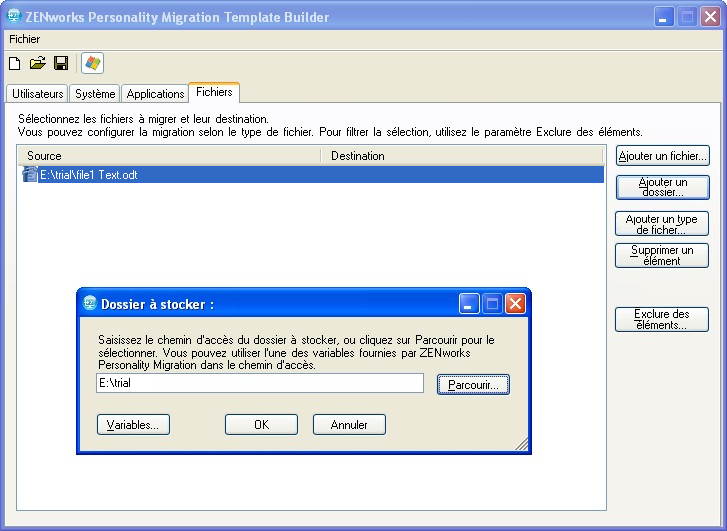Click Exclure des éléments button

pyautogui.click(x=662, y=320)
